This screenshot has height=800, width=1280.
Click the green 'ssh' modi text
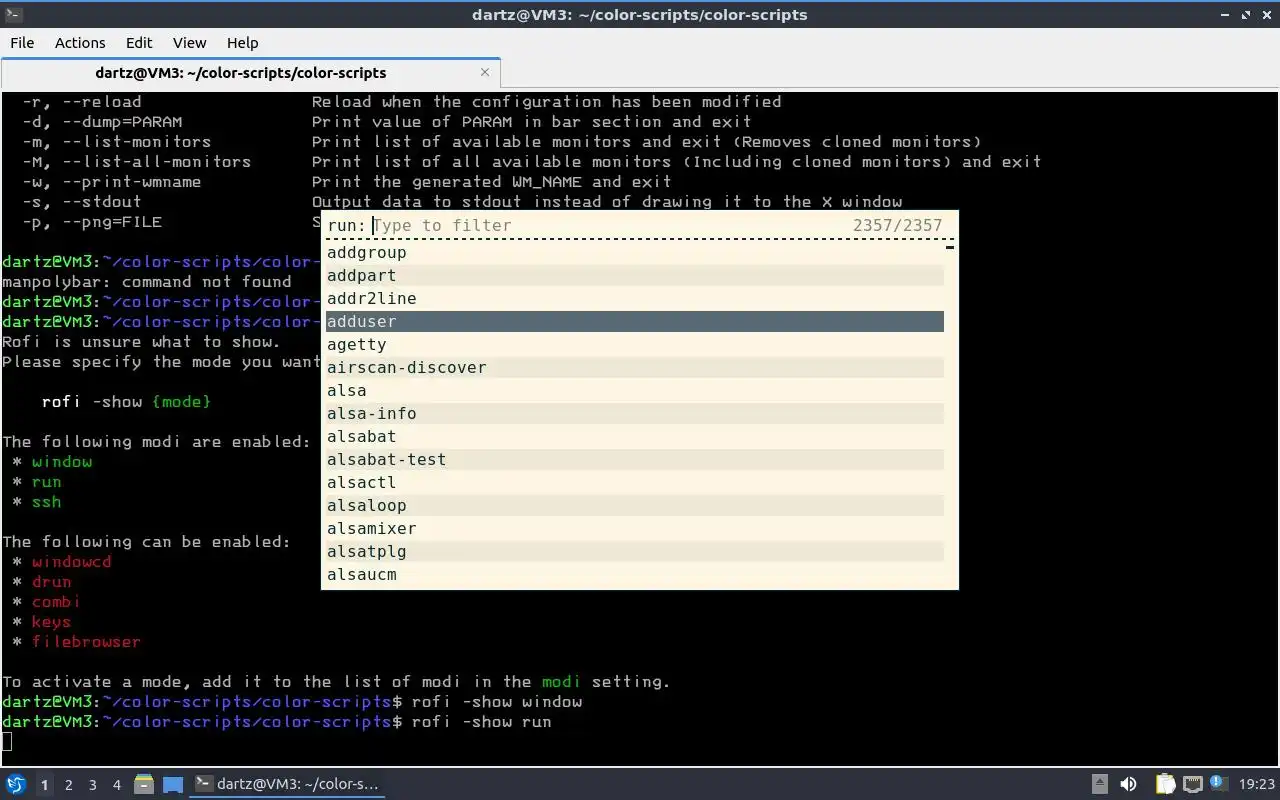coord(46,502)
